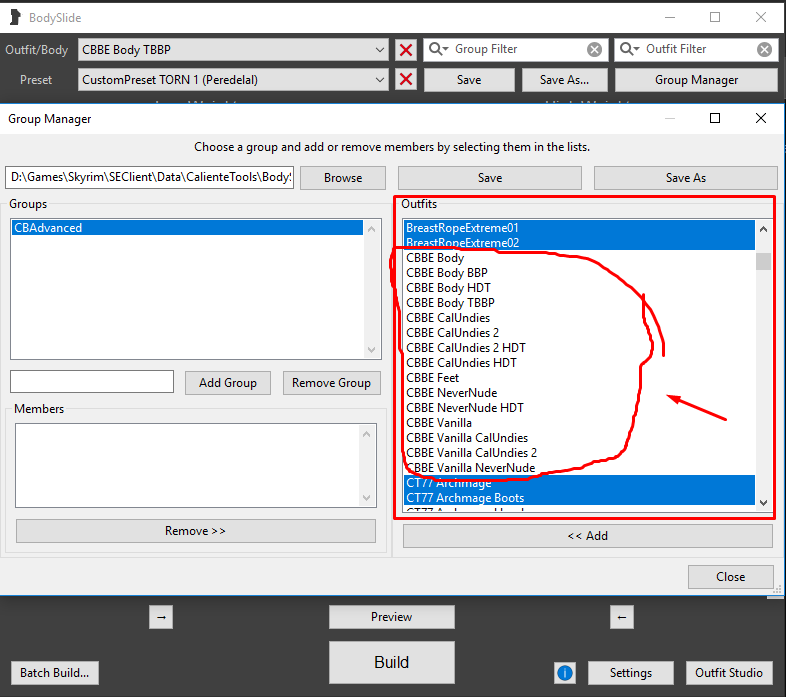The image size is (786, 697).
Task: Open Outfit Studio
Action: [731, 673]
